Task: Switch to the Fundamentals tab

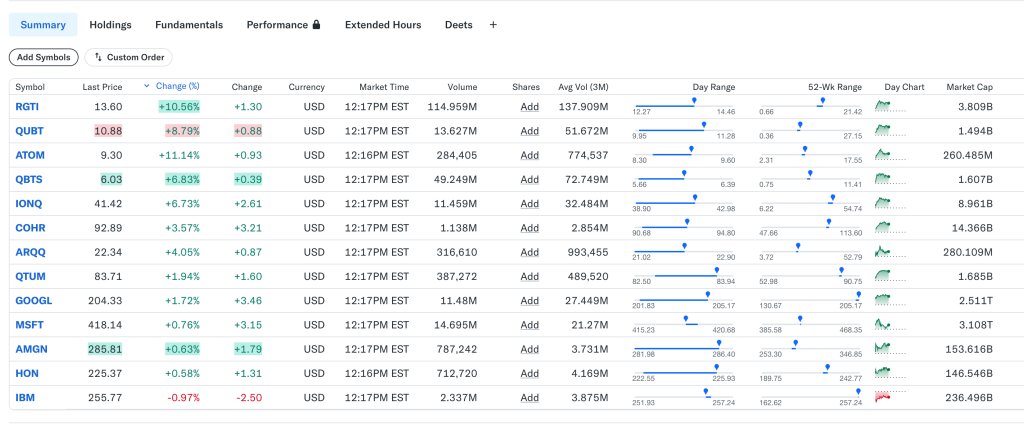Action: pos(189,25)
